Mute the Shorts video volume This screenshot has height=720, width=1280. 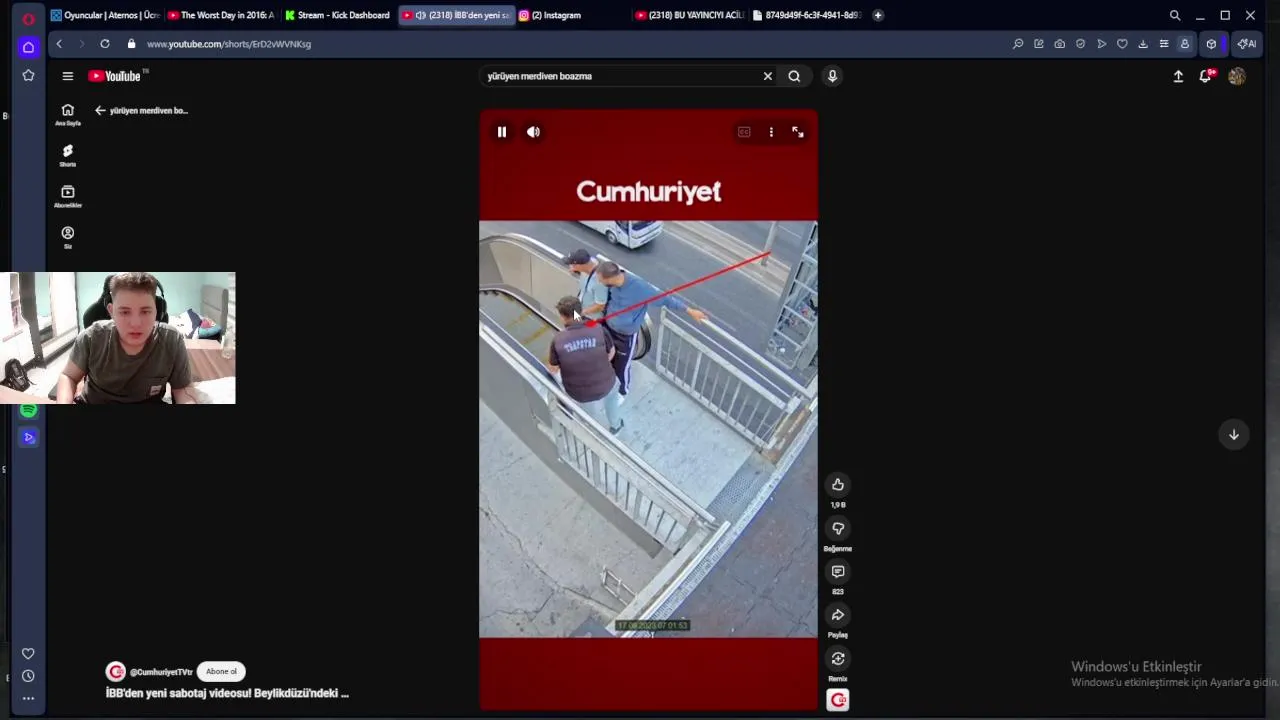[x=533, y=132]
